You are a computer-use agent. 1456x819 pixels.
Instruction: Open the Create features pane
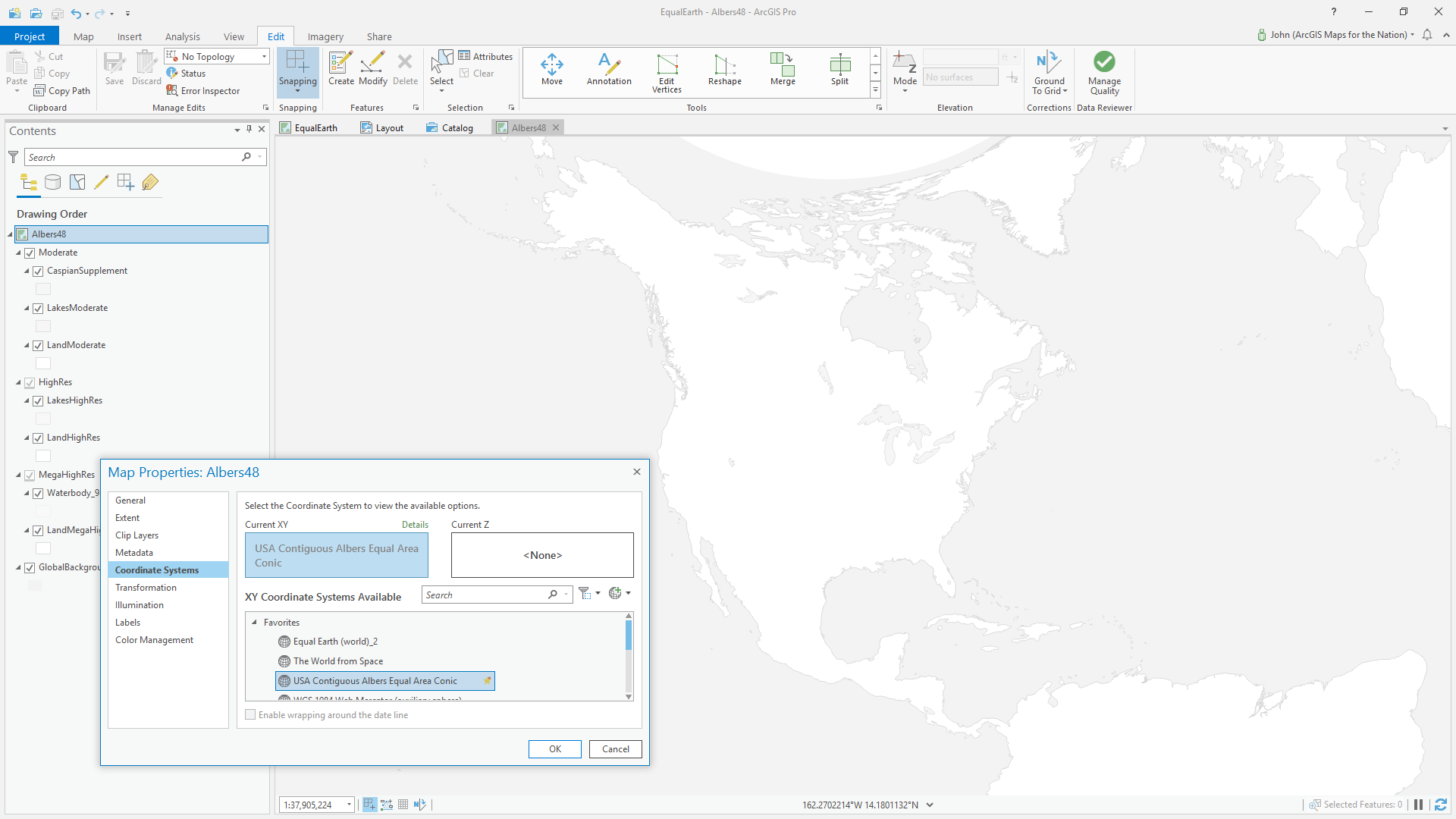pyautogui.click(x=340, y=69)
